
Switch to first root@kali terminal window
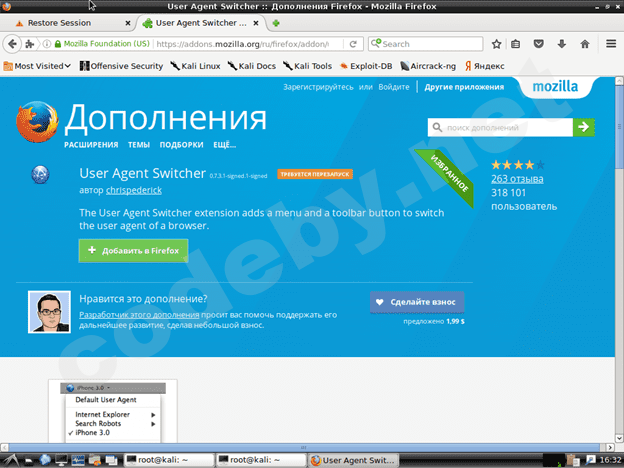[168, 460]
